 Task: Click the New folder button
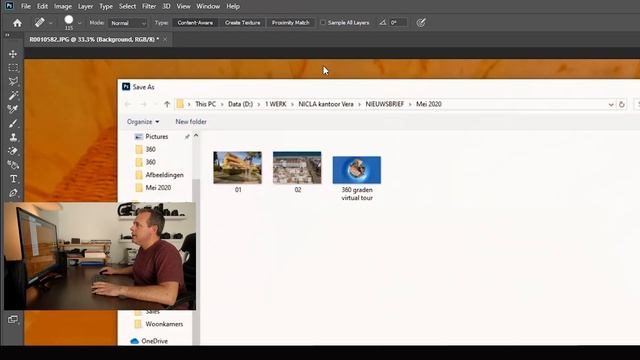tap(191, 122)
